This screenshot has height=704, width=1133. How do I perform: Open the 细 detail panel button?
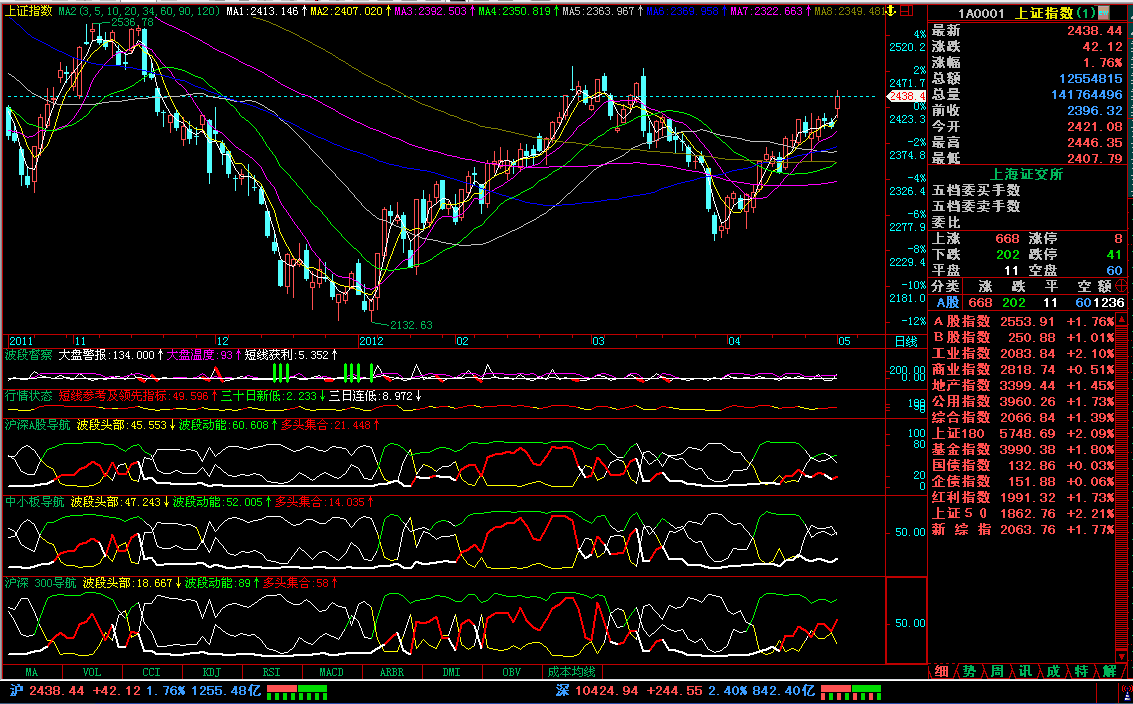click(941, 671)
